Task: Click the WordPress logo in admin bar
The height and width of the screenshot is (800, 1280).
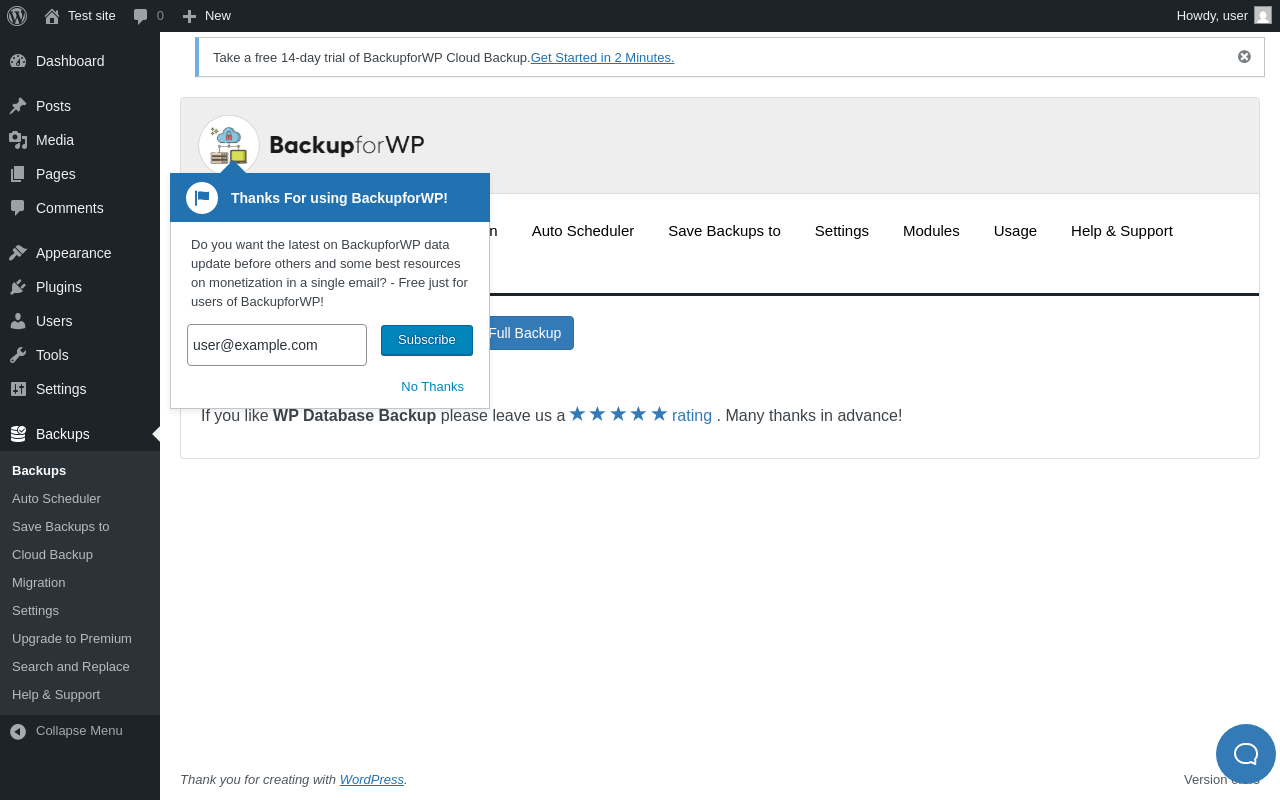Action: tap(17, 16)
